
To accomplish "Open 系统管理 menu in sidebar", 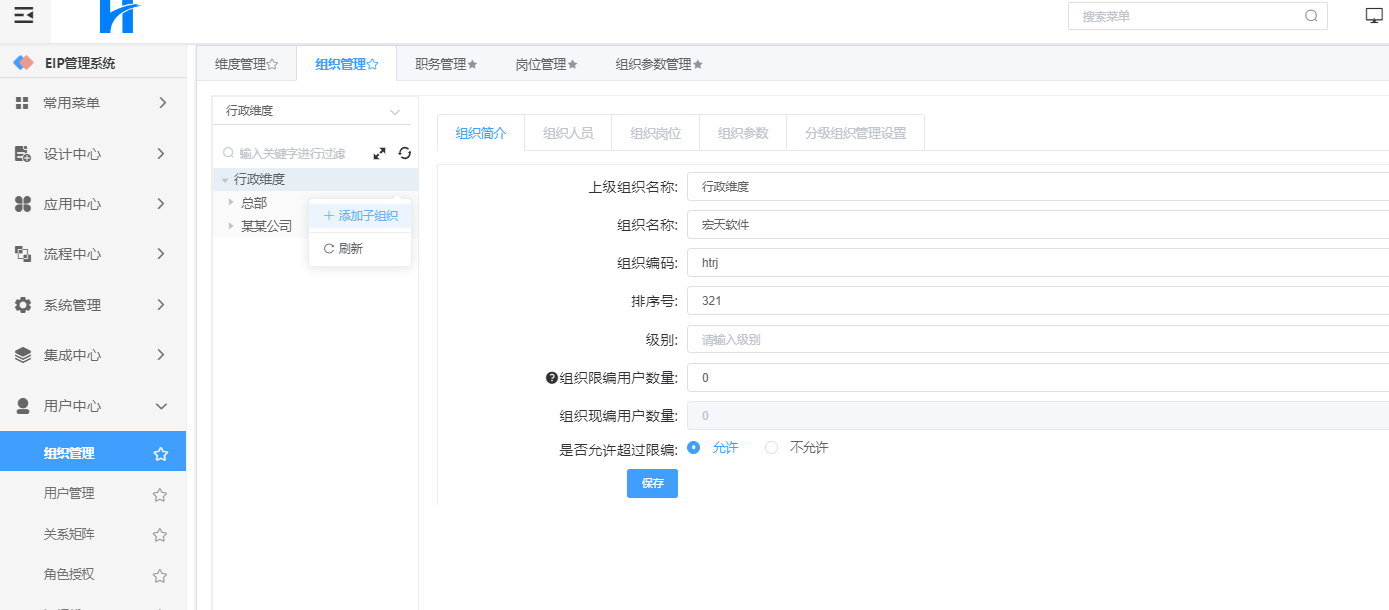I will coord(93,305).
